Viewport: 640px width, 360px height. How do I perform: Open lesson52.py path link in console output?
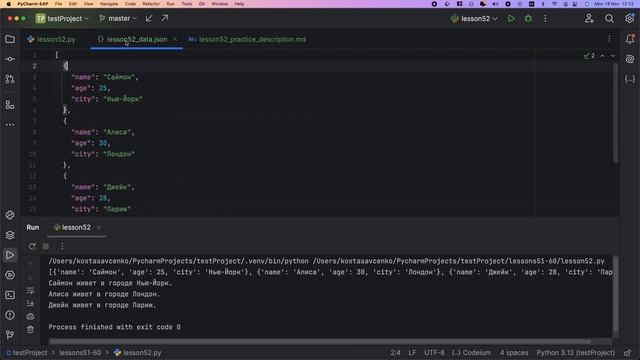point(459,261)
